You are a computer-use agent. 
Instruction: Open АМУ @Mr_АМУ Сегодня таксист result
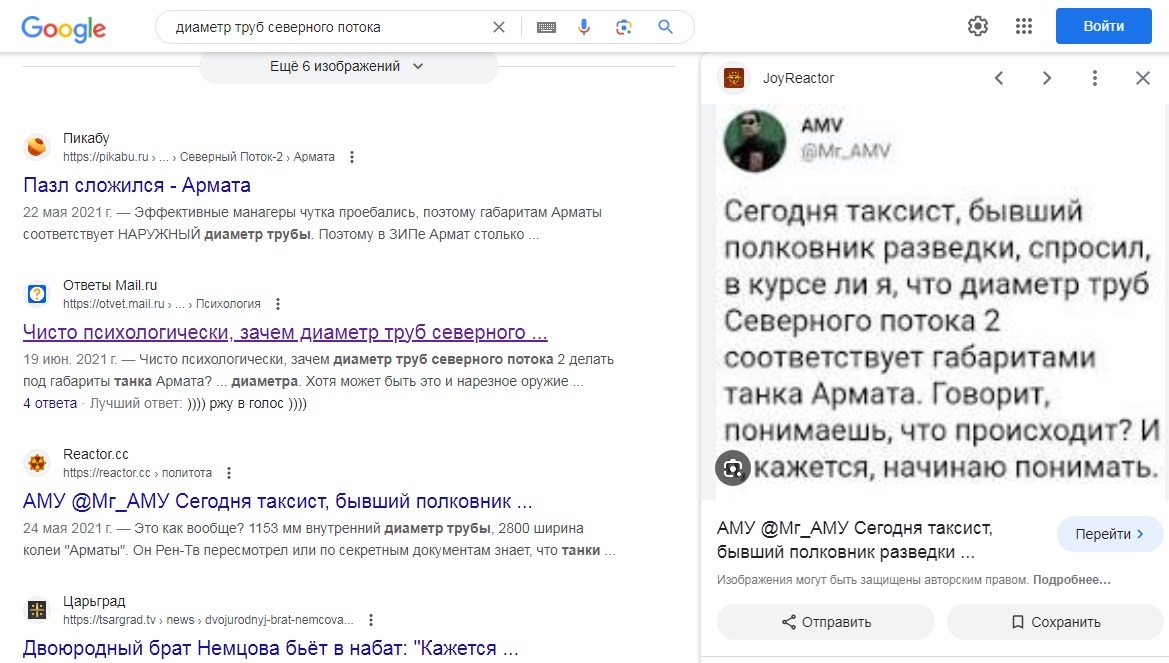coord(277,501)
